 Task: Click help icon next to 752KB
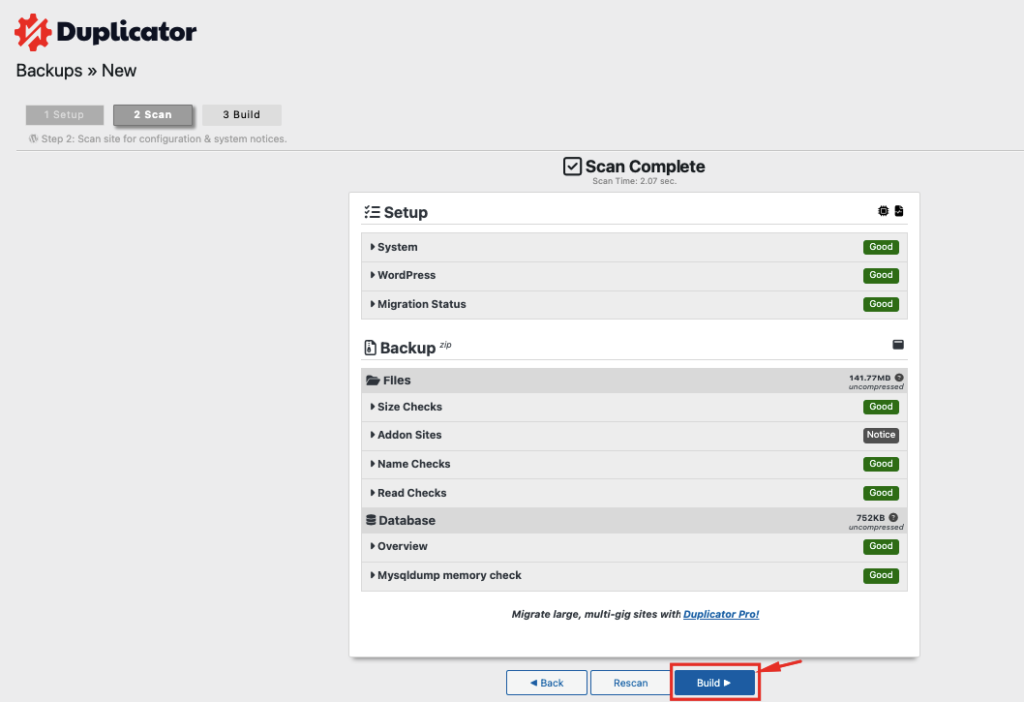[893, 517]
